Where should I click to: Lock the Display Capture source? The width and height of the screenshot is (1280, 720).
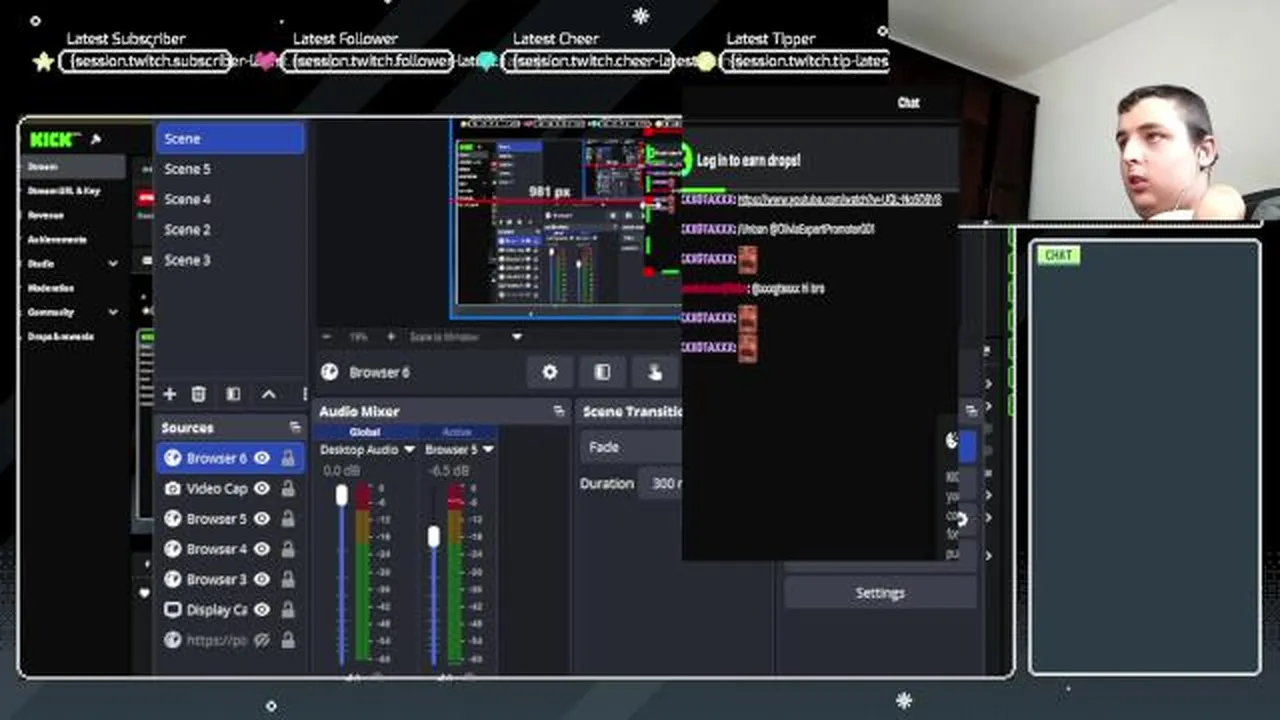coord(288,609)
